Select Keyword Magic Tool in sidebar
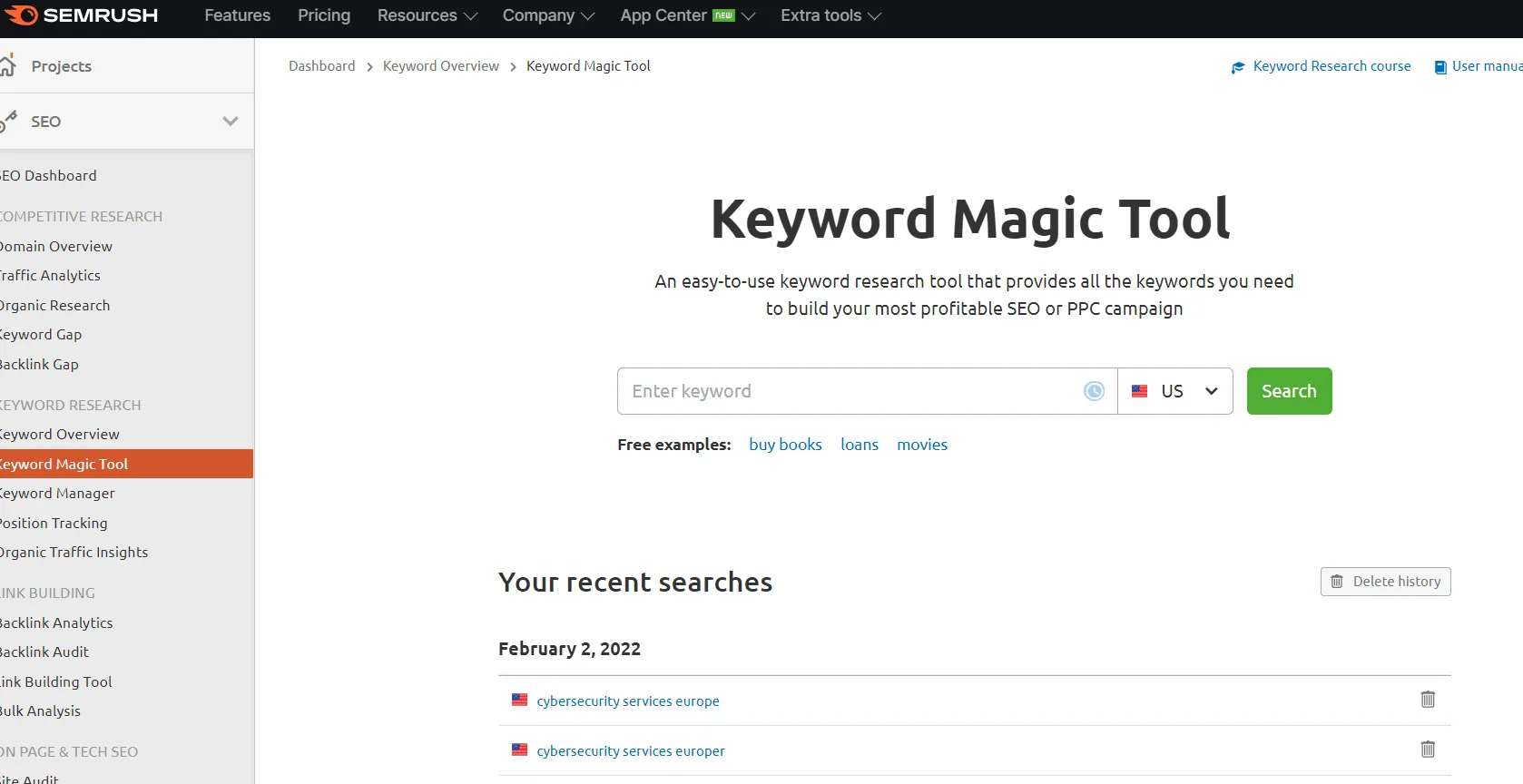The height and width of the screenshot is (784, 1523). tap(126, 464)
